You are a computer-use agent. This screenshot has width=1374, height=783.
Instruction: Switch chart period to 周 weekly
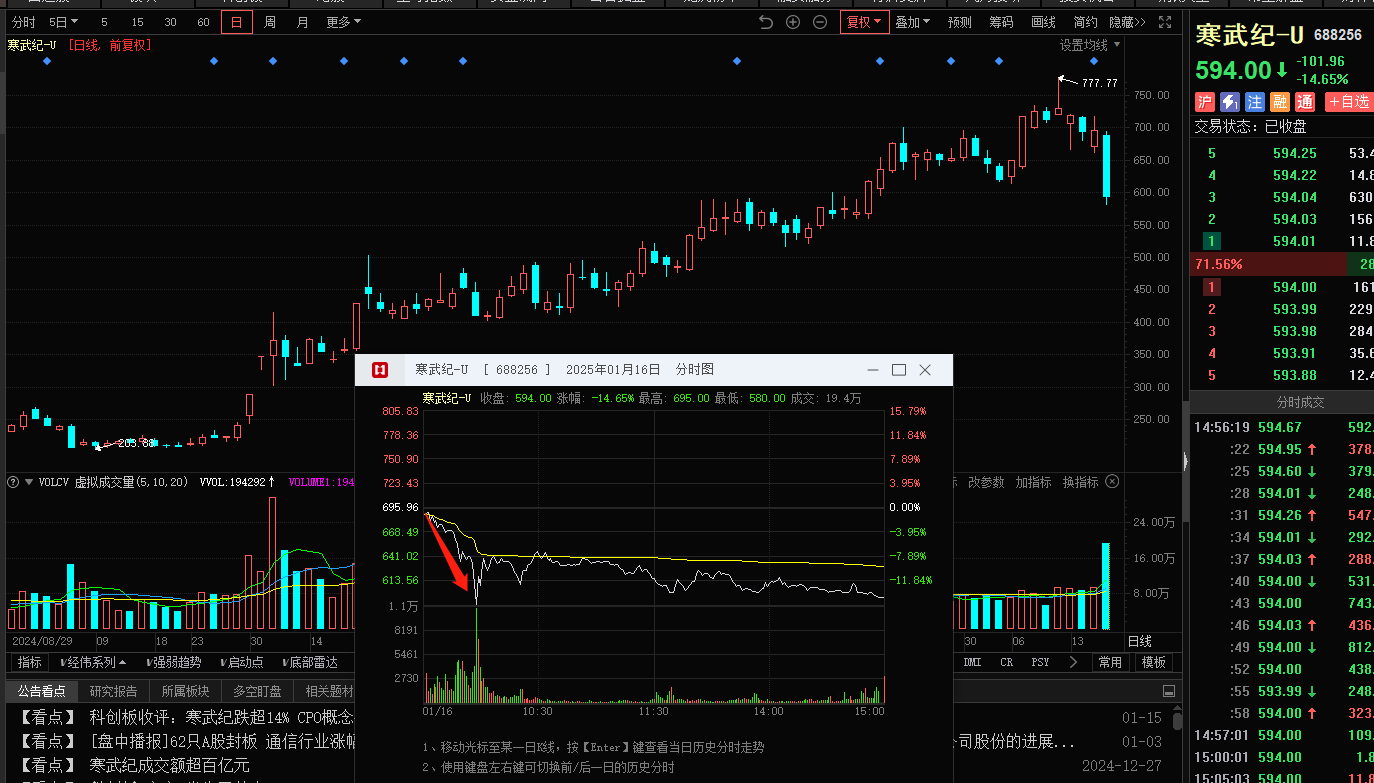270,22
